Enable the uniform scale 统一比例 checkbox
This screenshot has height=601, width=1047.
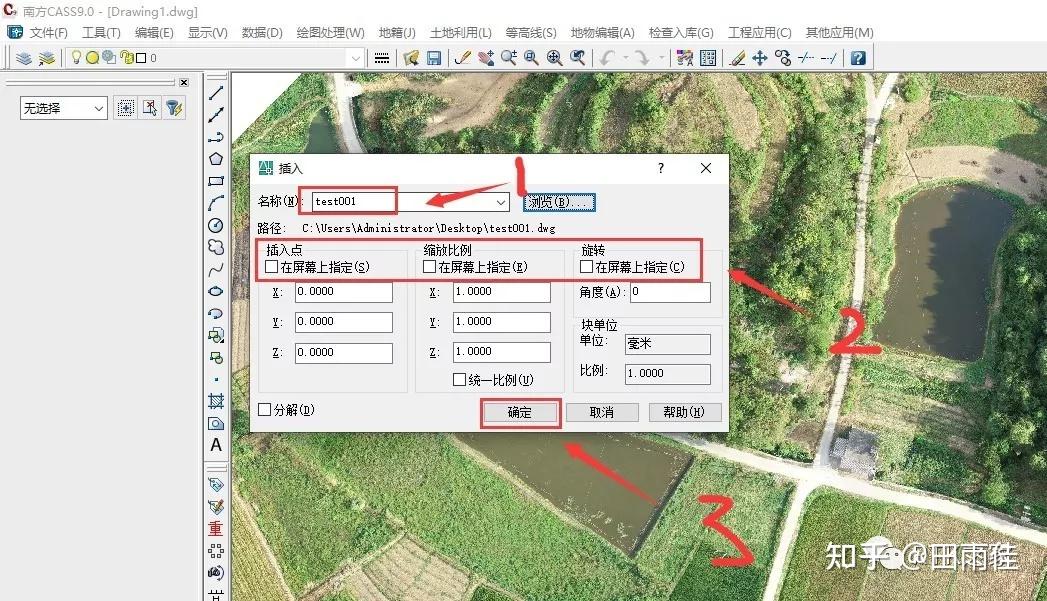[x=459, y=379]
